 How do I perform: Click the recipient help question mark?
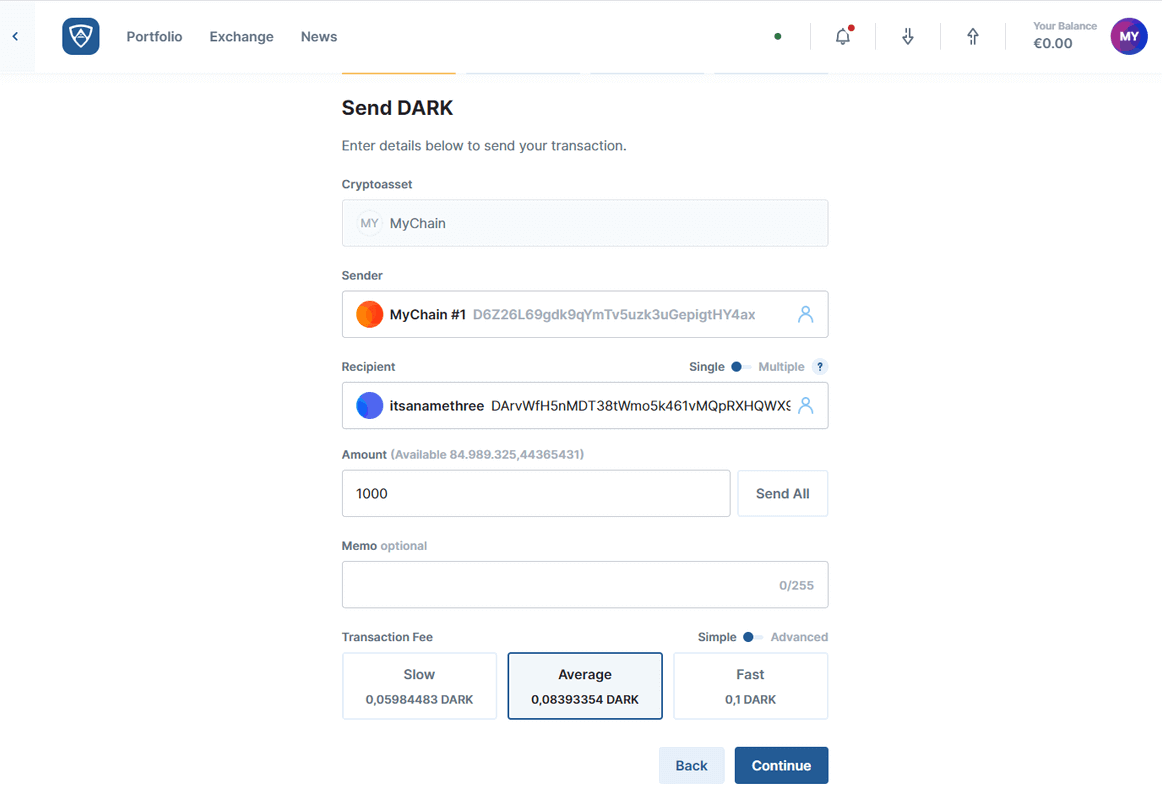point(819,367)
